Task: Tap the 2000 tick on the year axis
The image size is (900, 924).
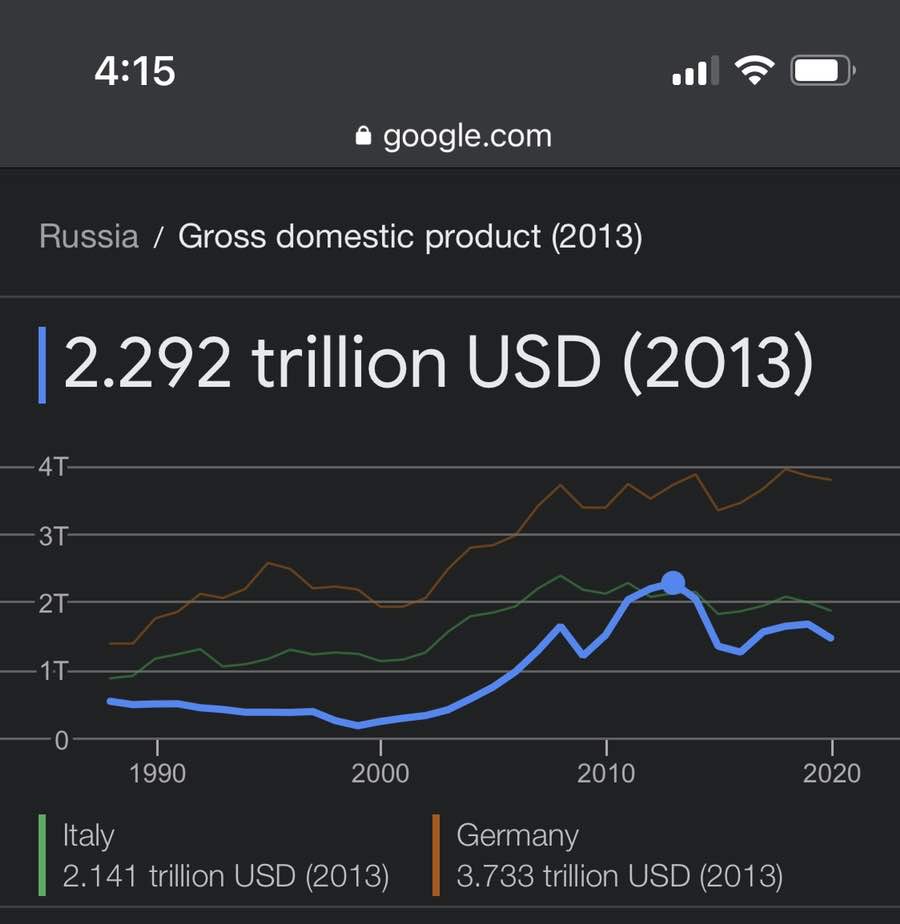Action: click(x=380, y=773)
